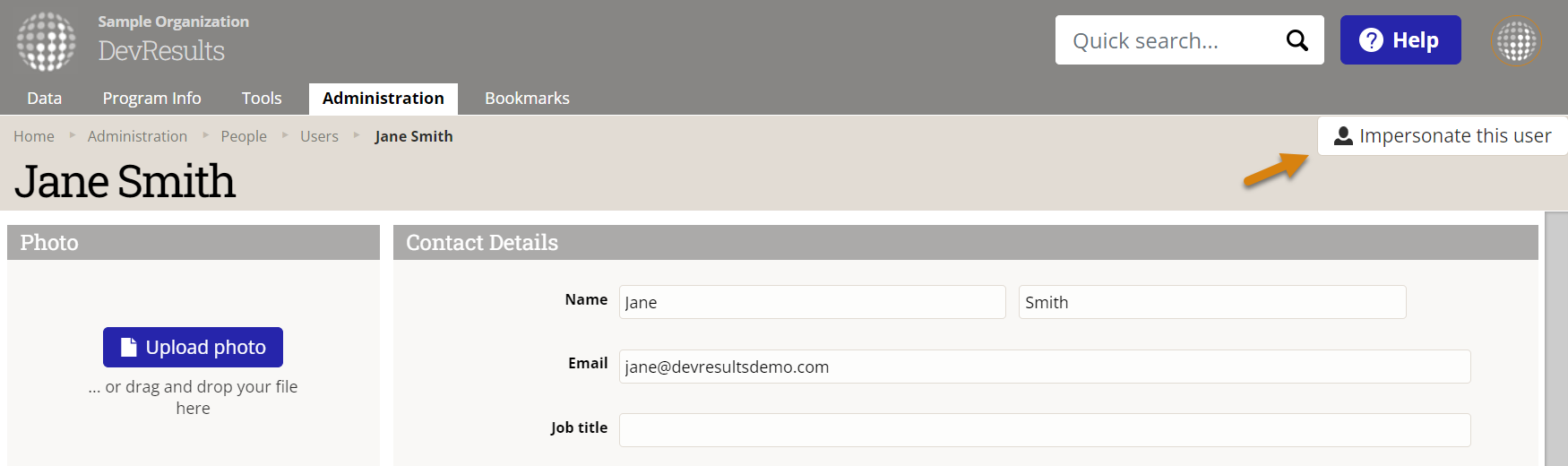This screenshot has height=466, width=1568.
Task: Navigate to People breadcrumb link
Action: [x=244, y=136]
